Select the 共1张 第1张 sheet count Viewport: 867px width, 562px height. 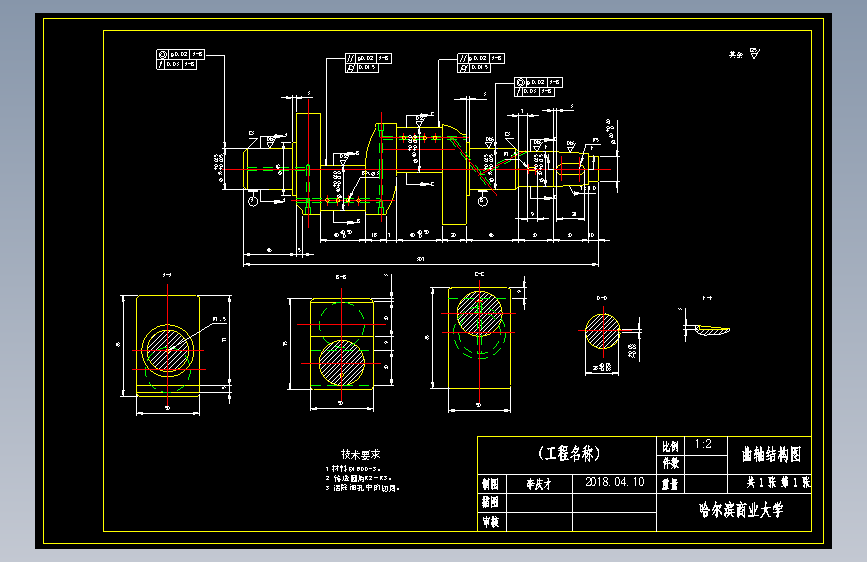point(778,482)
